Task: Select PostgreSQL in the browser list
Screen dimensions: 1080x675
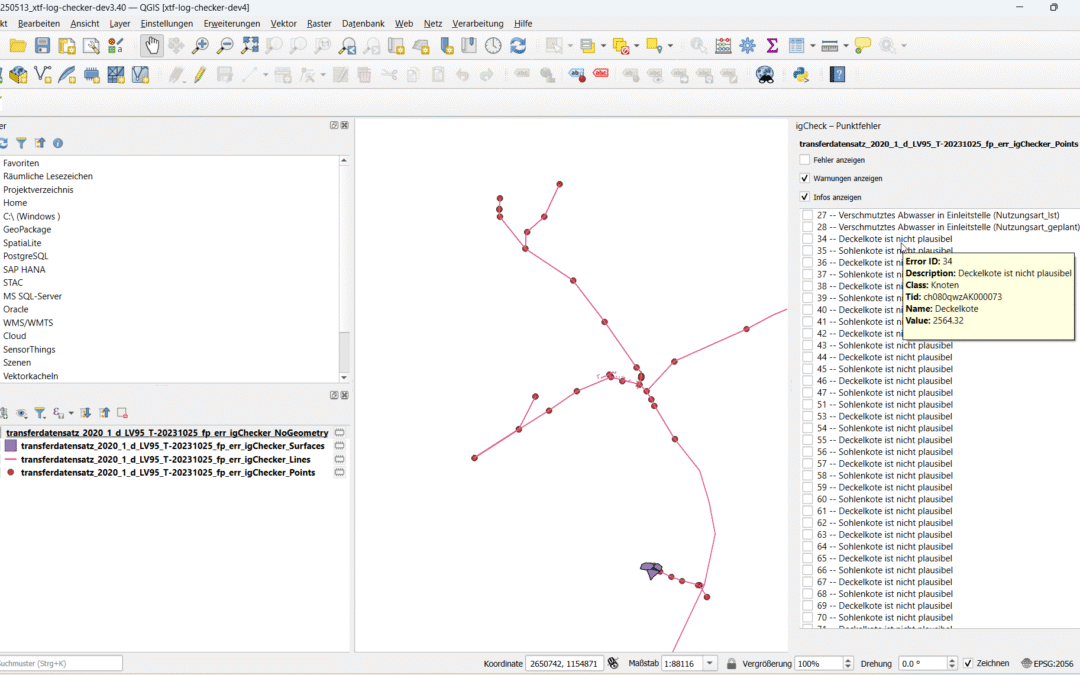Action: [25, 256]
